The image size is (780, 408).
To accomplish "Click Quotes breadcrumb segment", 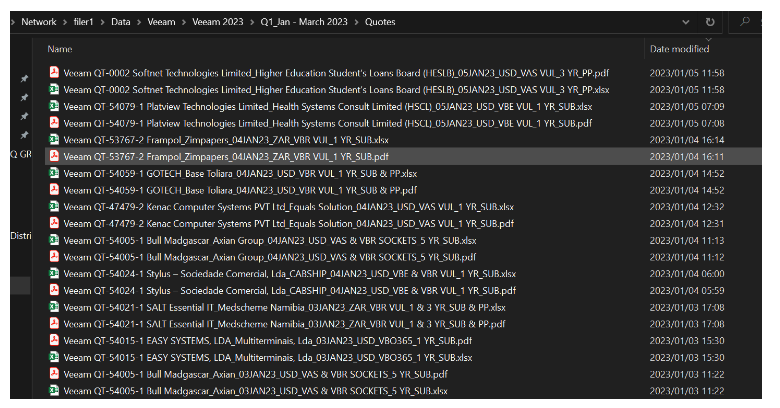I will [380, 22].
